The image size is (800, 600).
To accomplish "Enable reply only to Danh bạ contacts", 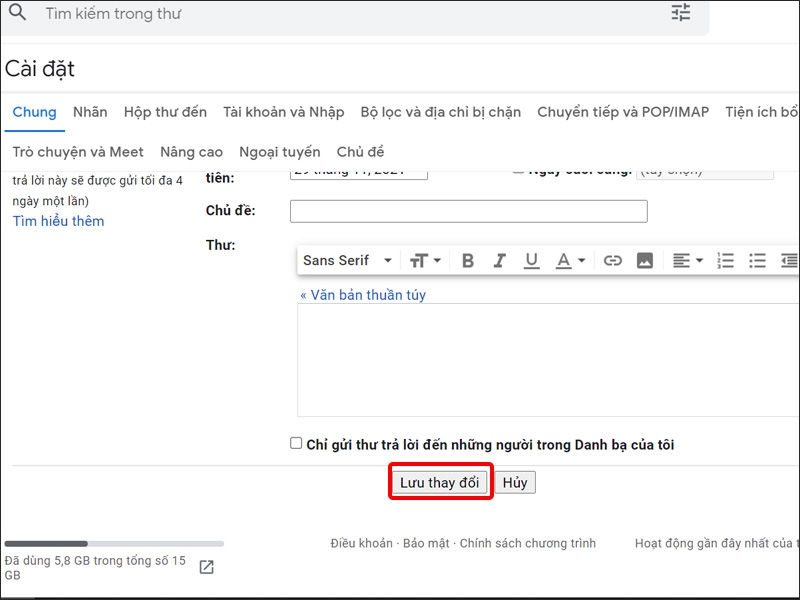I will coord(296,443).
